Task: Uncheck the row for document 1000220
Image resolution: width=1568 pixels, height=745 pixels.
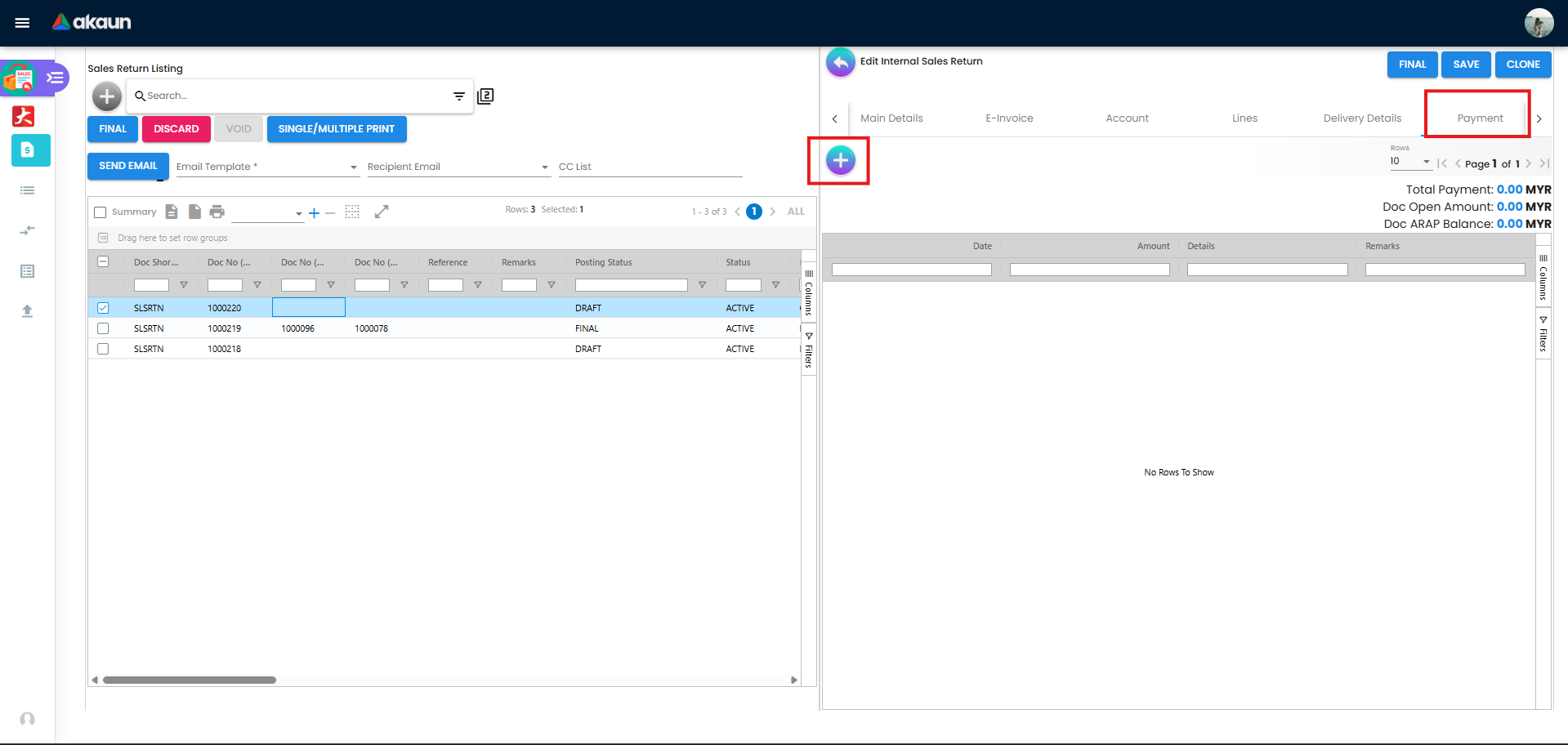Action: (x=103, y=307)
